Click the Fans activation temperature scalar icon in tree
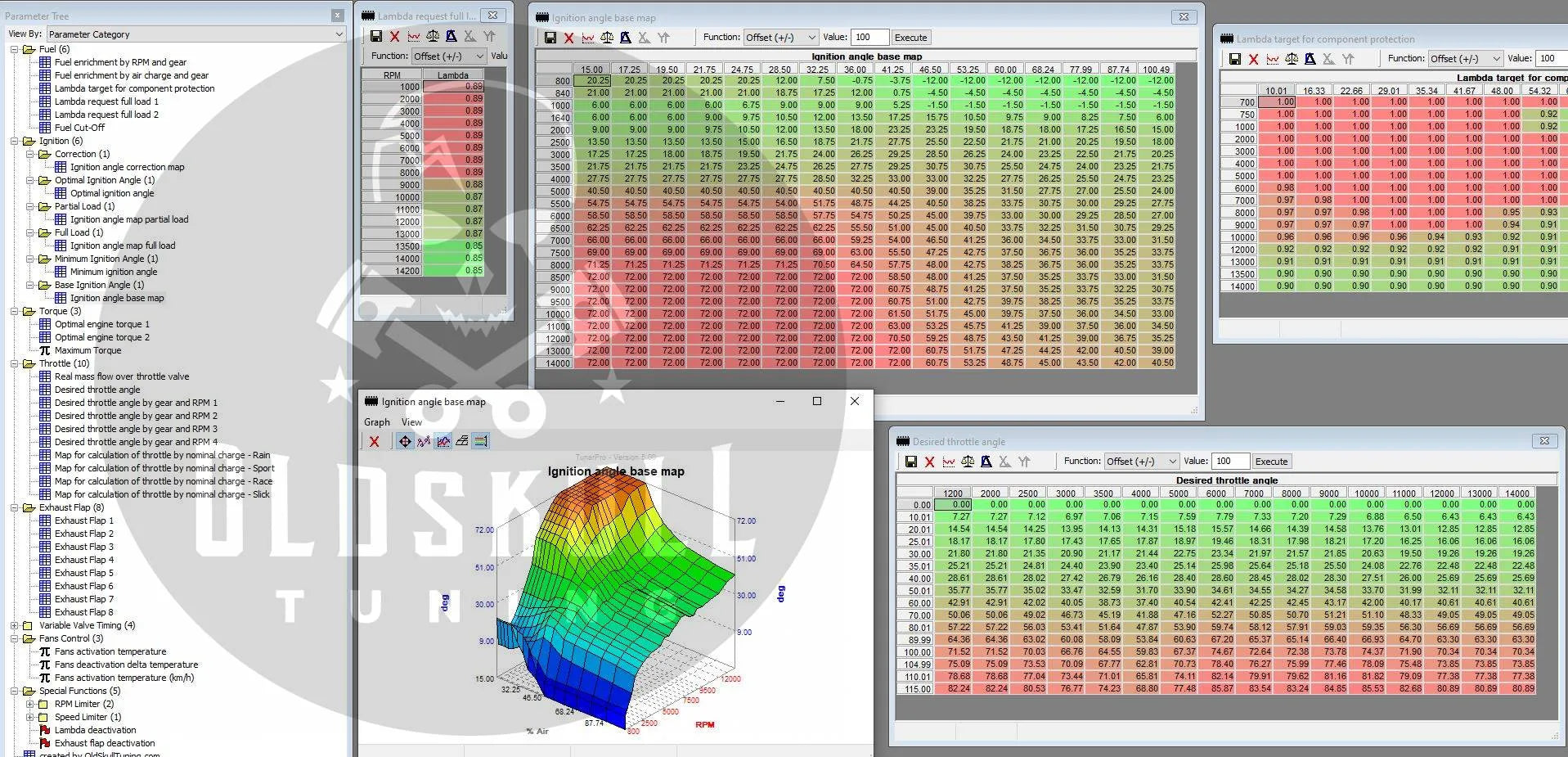Screen dimensions: 1568x757 pos(45,651)
